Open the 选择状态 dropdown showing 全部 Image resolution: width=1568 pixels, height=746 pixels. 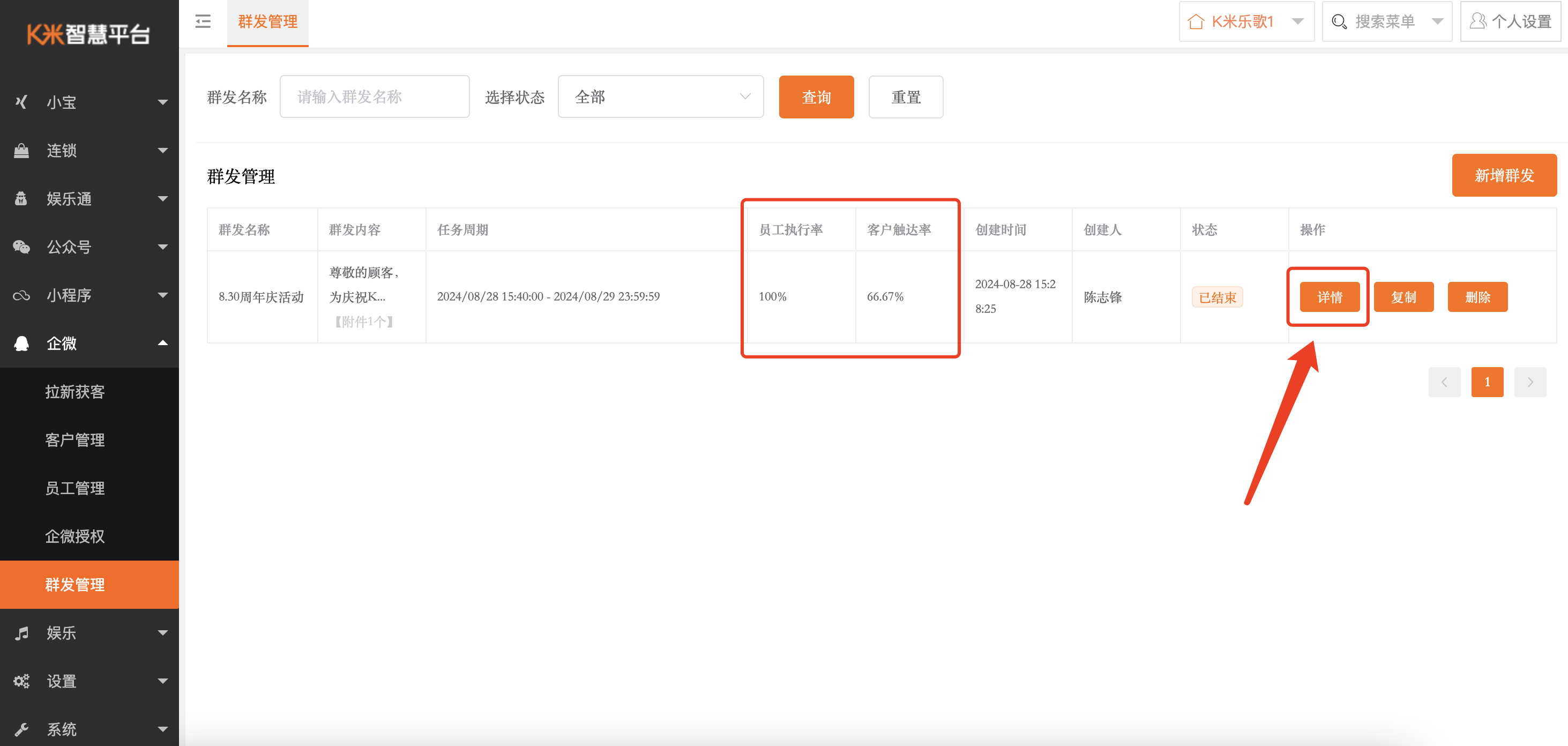tap(660, 97)
